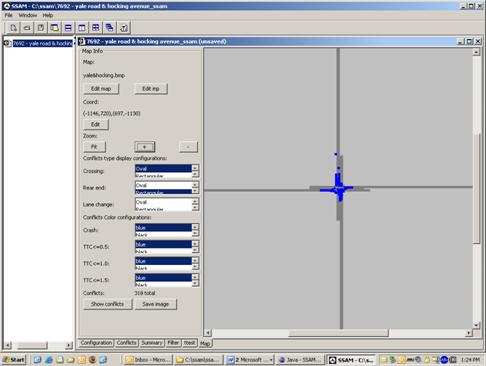Select the Map tab
The height and width of the screenshot is (366, 486).
click(x=205, y=343)
